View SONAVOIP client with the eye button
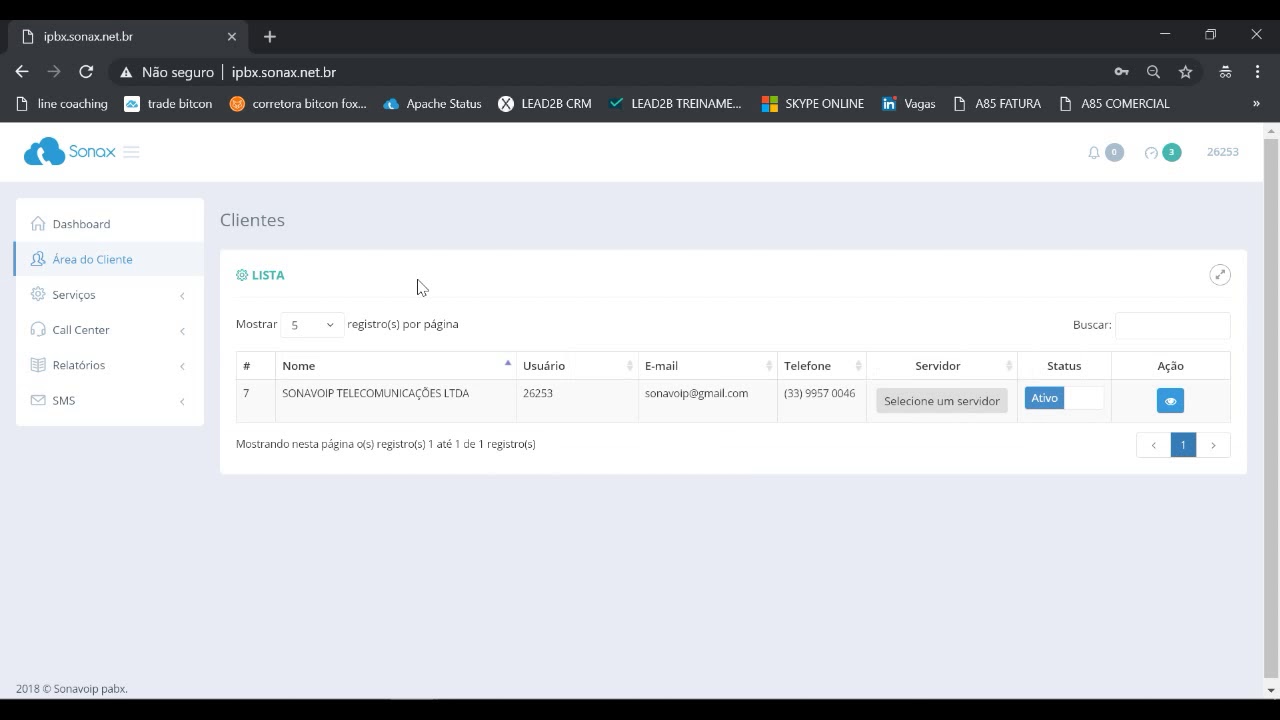This screenshot has width=1280, height=720. (x=1170, y=400)
